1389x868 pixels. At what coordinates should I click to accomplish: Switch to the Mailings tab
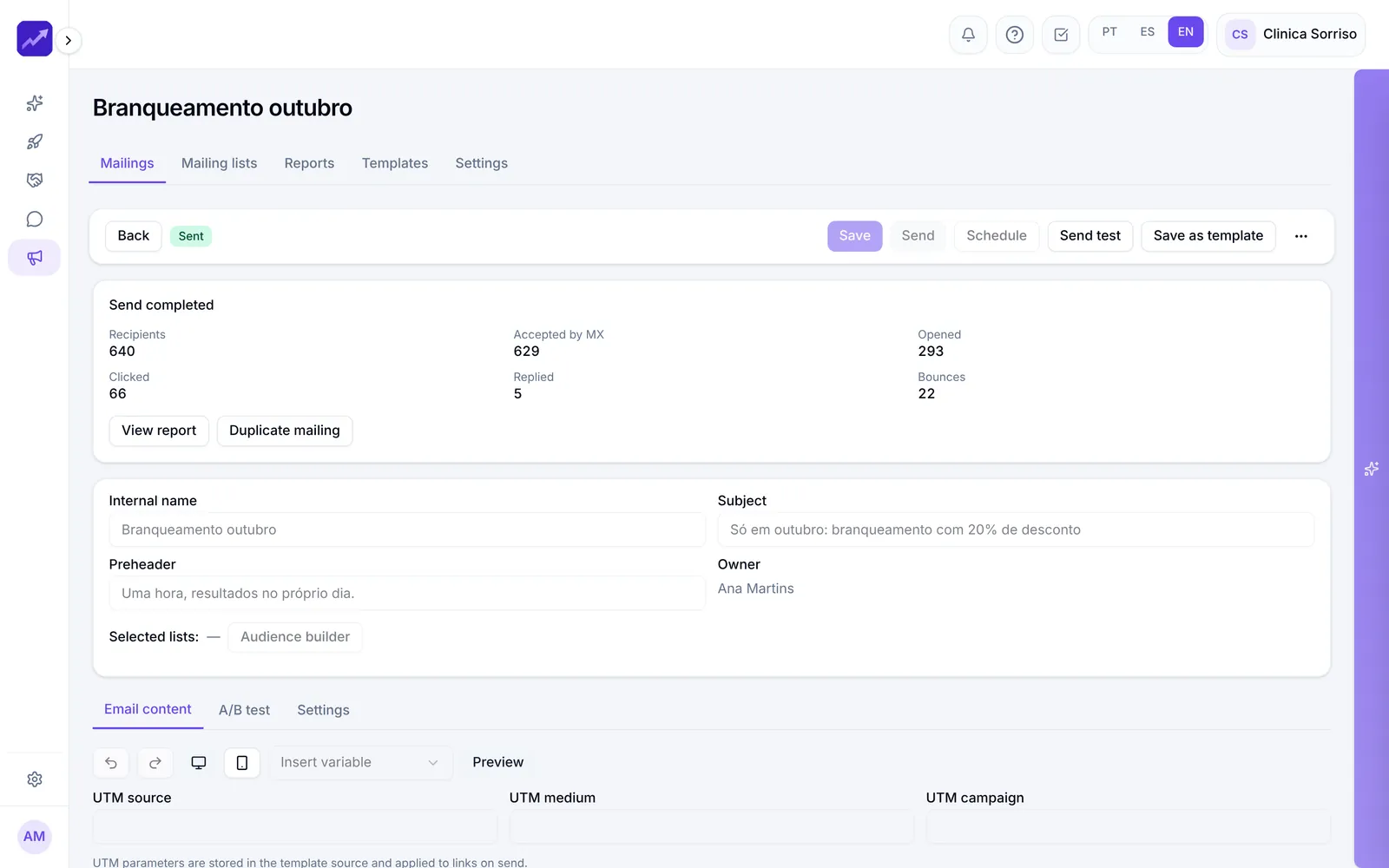point(127,163)
